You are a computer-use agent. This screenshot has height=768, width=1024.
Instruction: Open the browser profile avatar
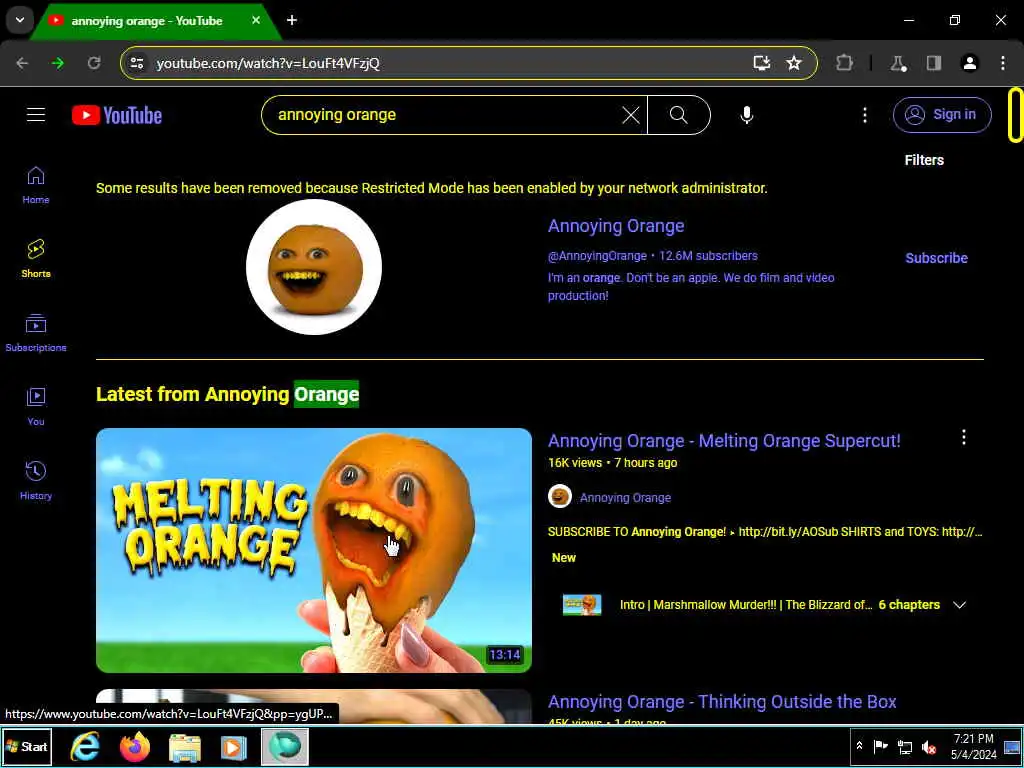(x=969, y=63)
